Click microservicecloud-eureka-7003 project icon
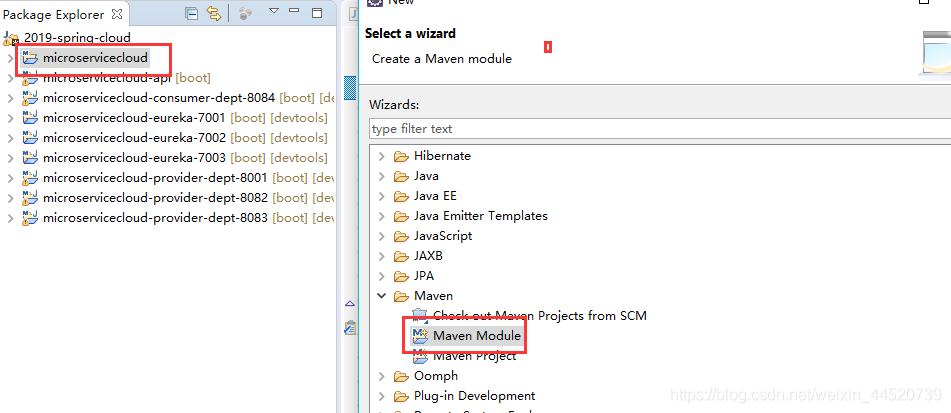Image resolution: width=951 pixels, height=413 pixels. 30,158
